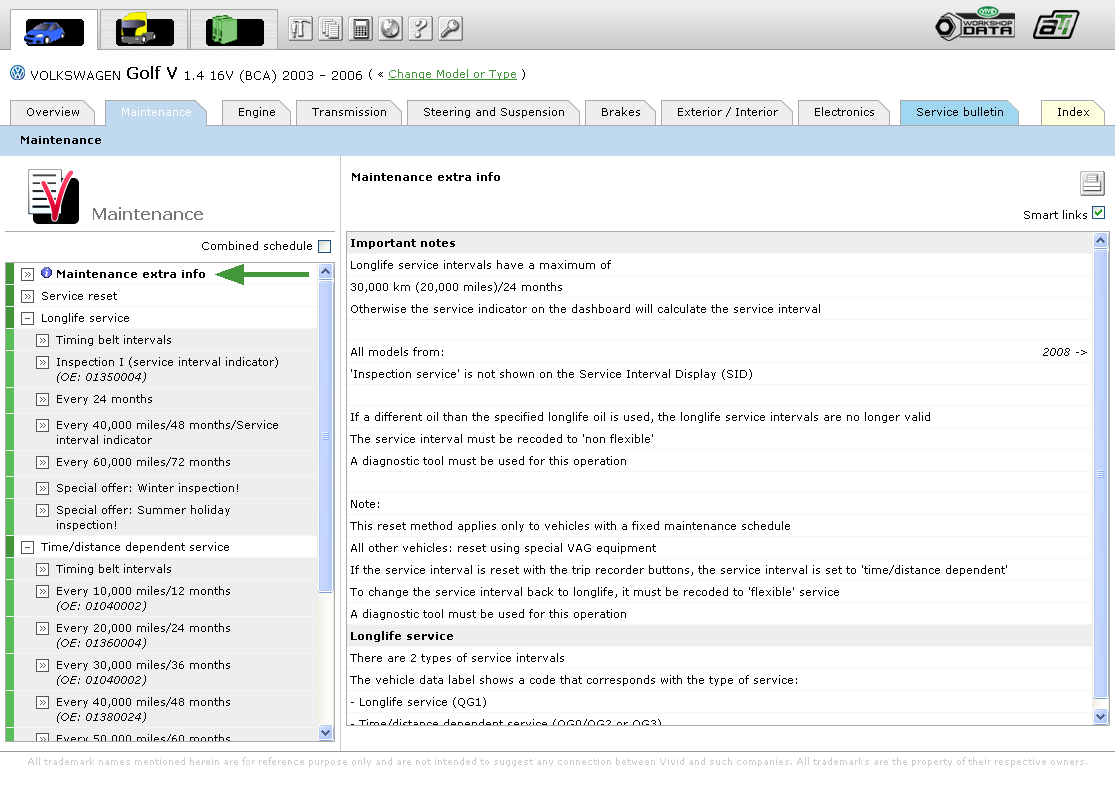The height and width of the screenshot is (792, 1115).
Task: Toggle the Smart links checkbox
Action: click(x=1099, y=213)
